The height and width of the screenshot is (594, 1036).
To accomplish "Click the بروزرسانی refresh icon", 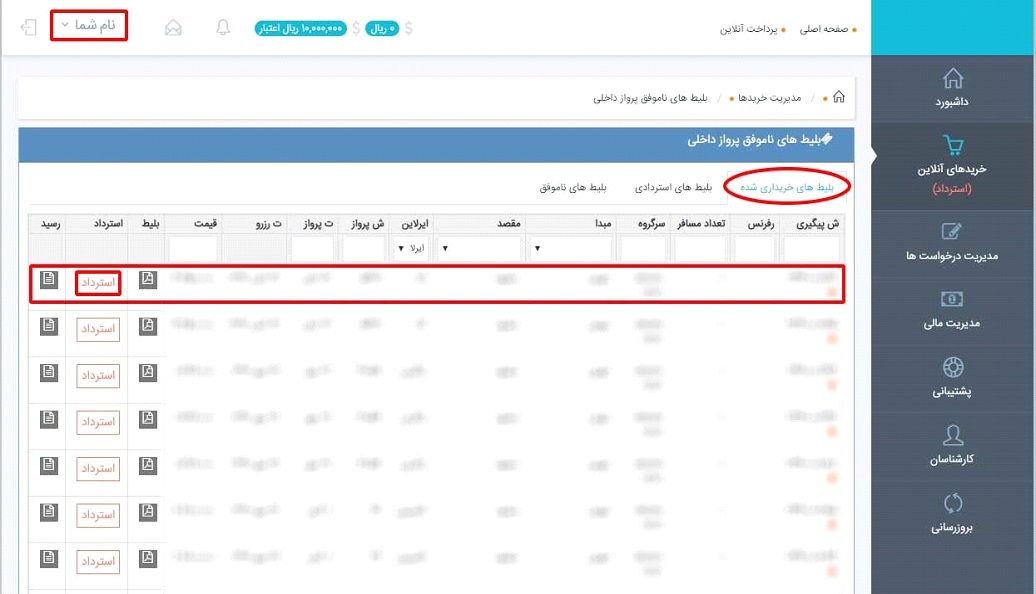I will [x=953, y=504].
